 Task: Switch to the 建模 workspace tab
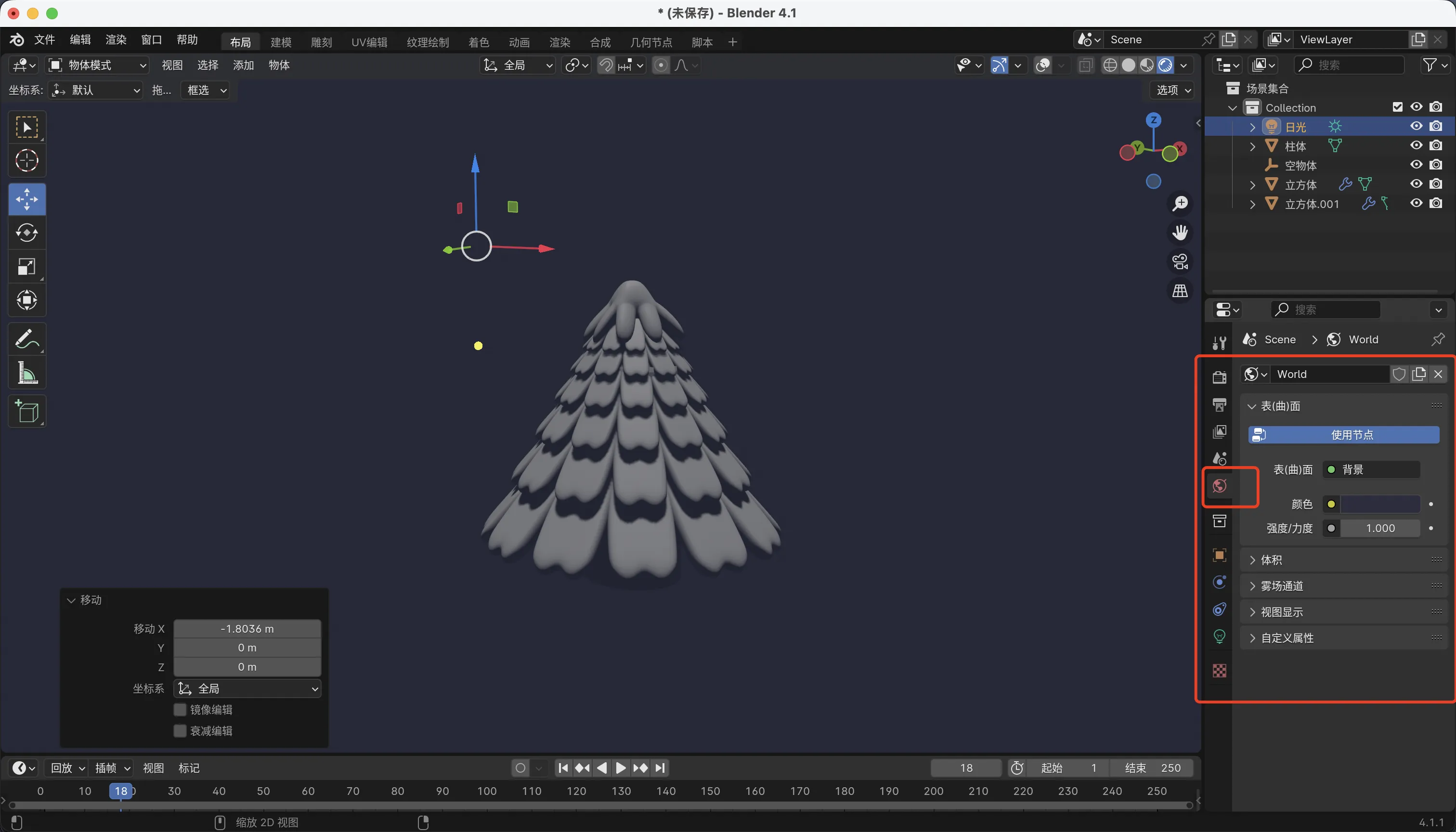281,42
